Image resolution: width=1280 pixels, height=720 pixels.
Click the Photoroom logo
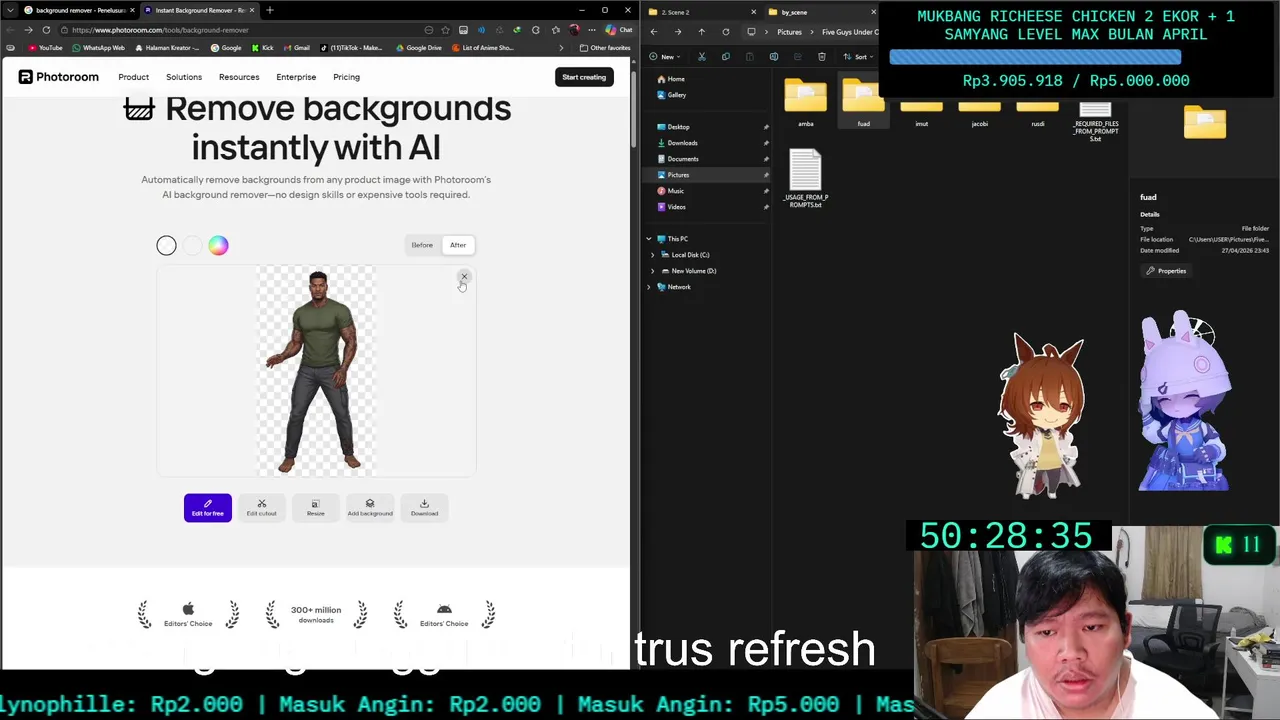click(x=59, y=77)
